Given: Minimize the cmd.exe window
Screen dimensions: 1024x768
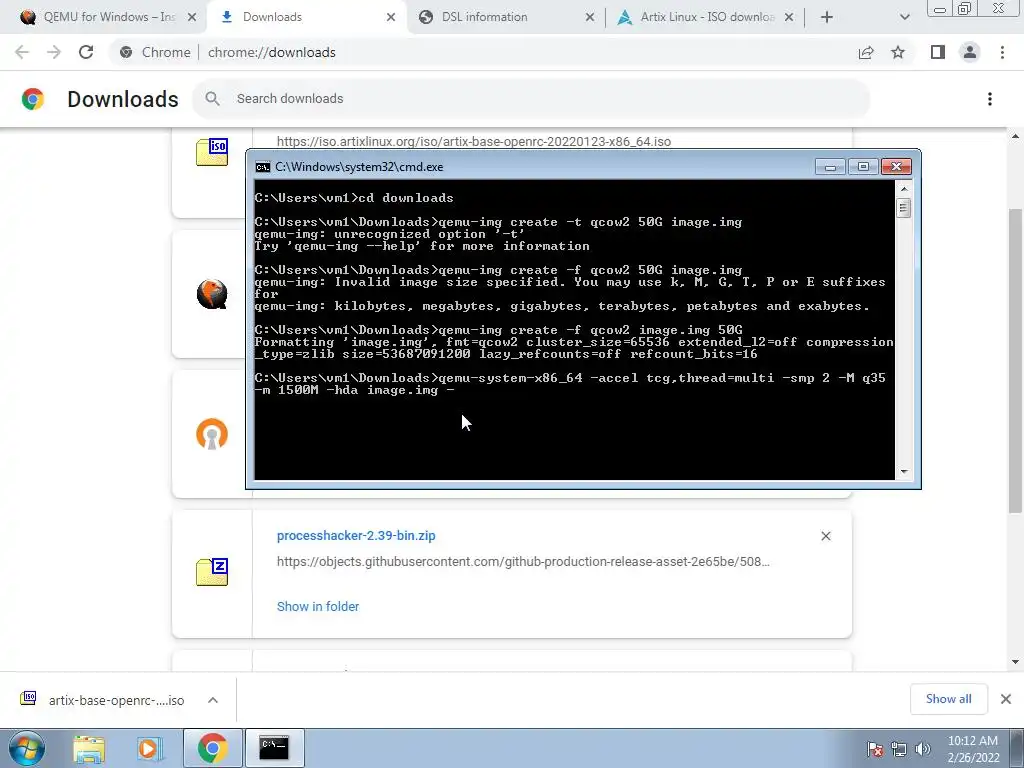Looking at the screenshot, I should pyautogui.click(x=830, y=167).
